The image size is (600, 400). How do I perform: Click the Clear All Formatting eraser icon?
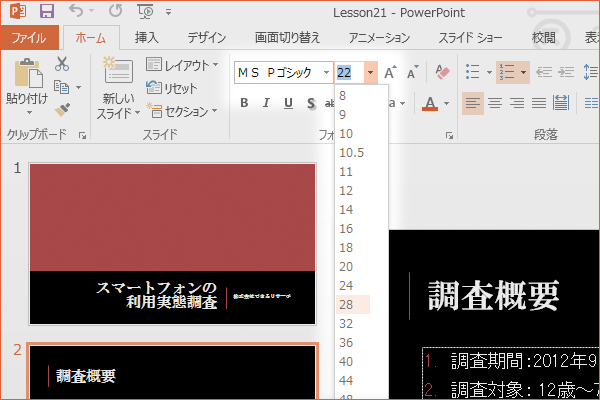(x=442, y=72)
